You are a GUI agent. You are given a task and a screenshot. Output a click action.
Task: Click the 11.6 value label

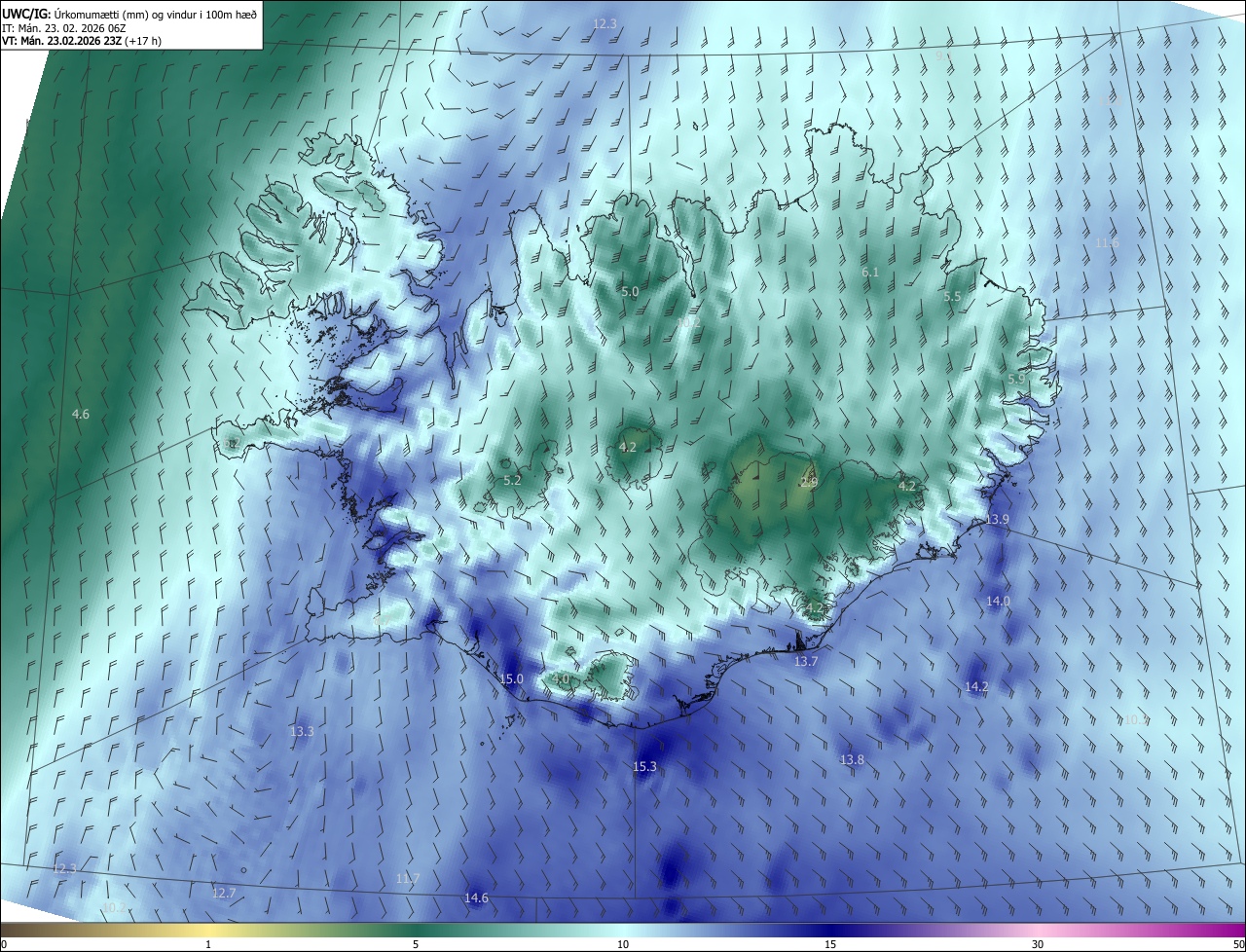1107,243
